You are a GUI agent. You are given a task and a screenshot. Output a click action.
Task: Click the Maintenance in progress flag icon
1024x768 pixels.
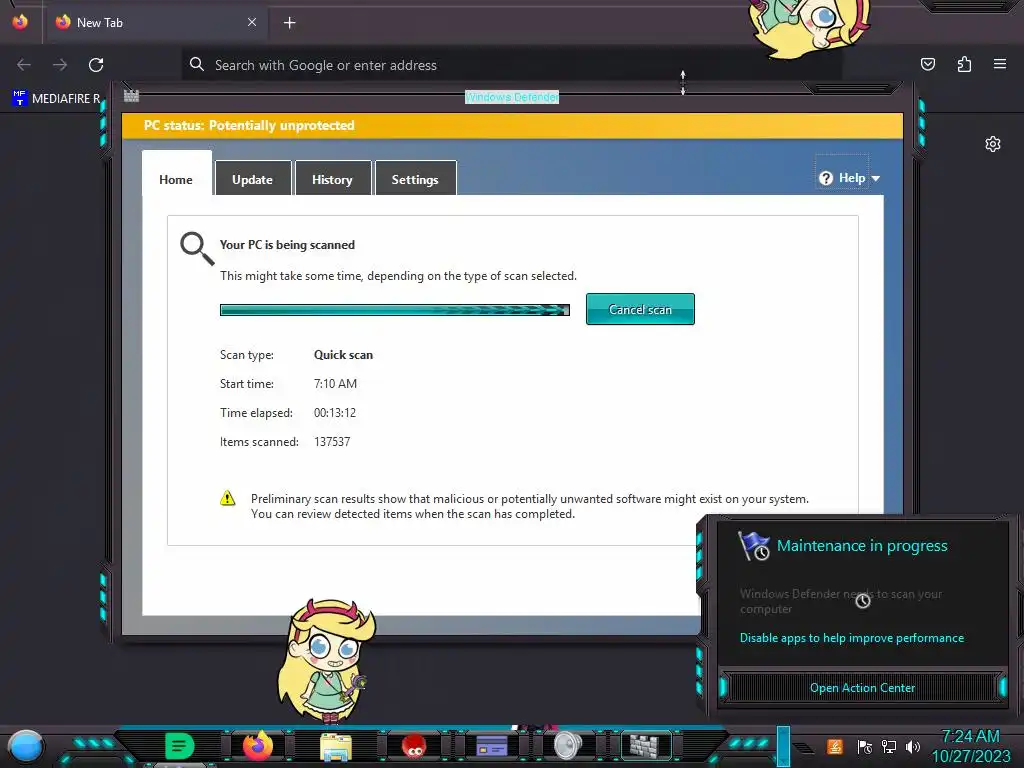[754, 546]
